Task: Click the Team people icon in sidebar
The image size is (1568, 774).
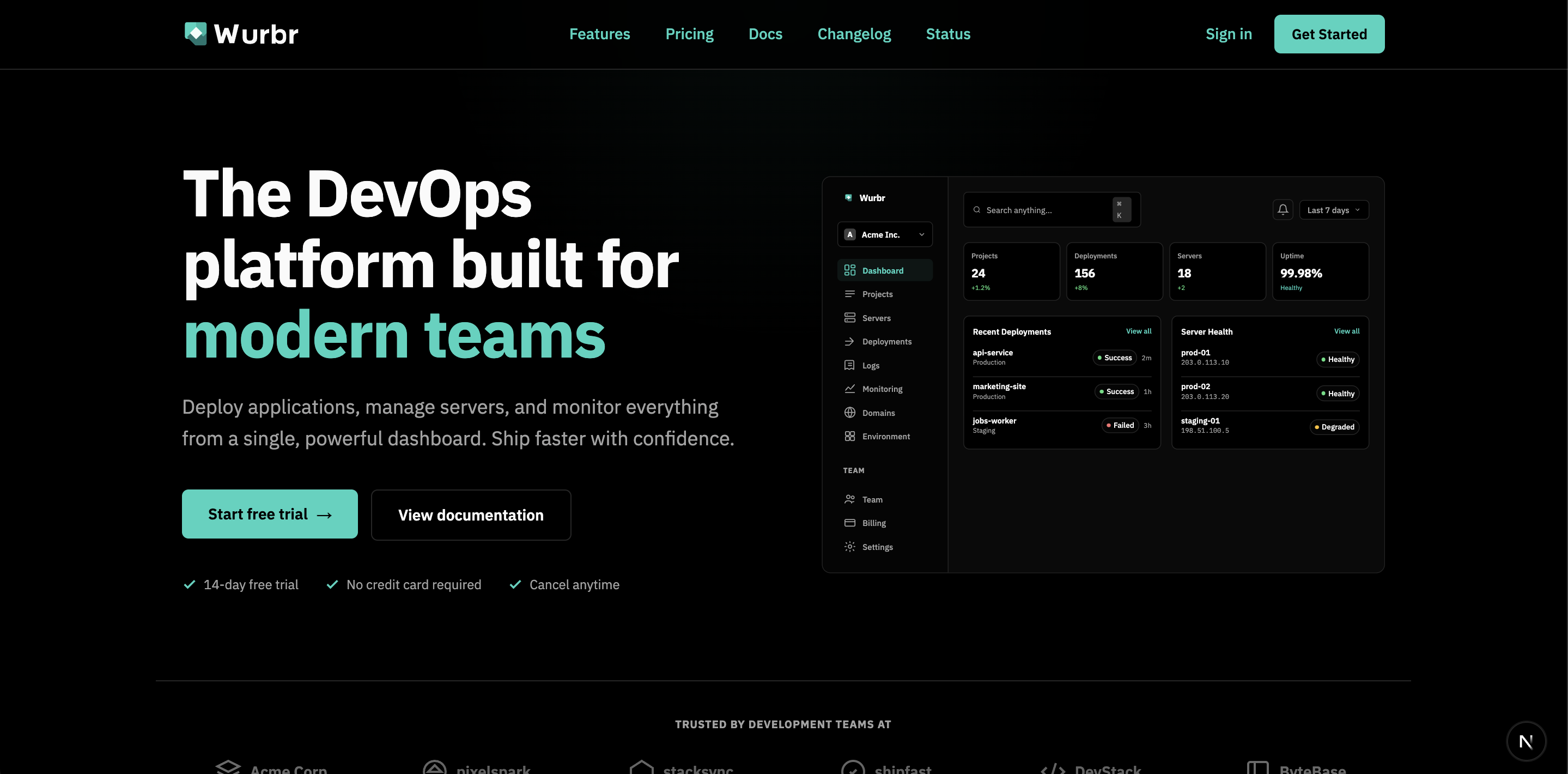Action: [x=850, y=499]
